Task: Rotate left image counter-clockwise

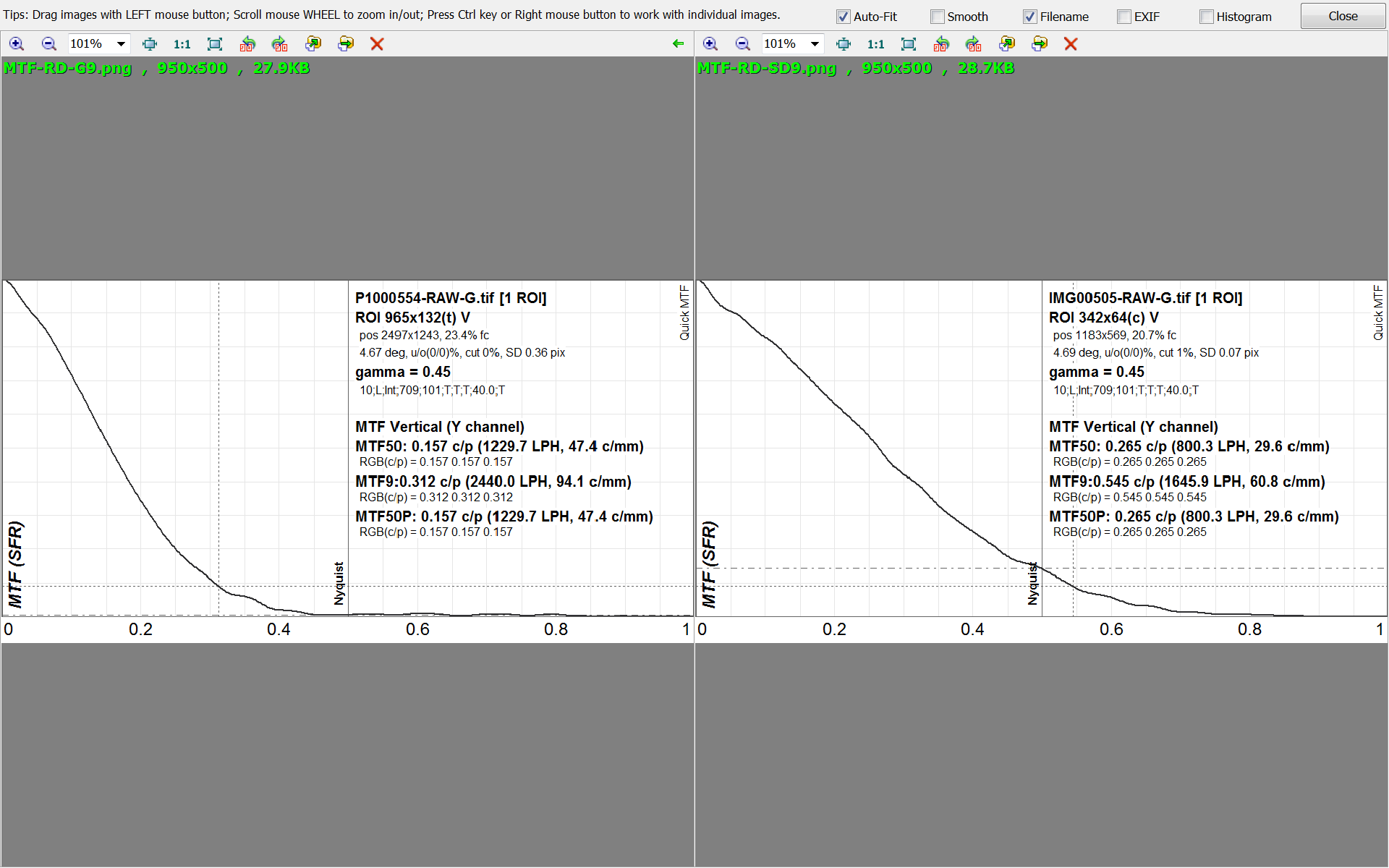Action: (x=247, y=44)
